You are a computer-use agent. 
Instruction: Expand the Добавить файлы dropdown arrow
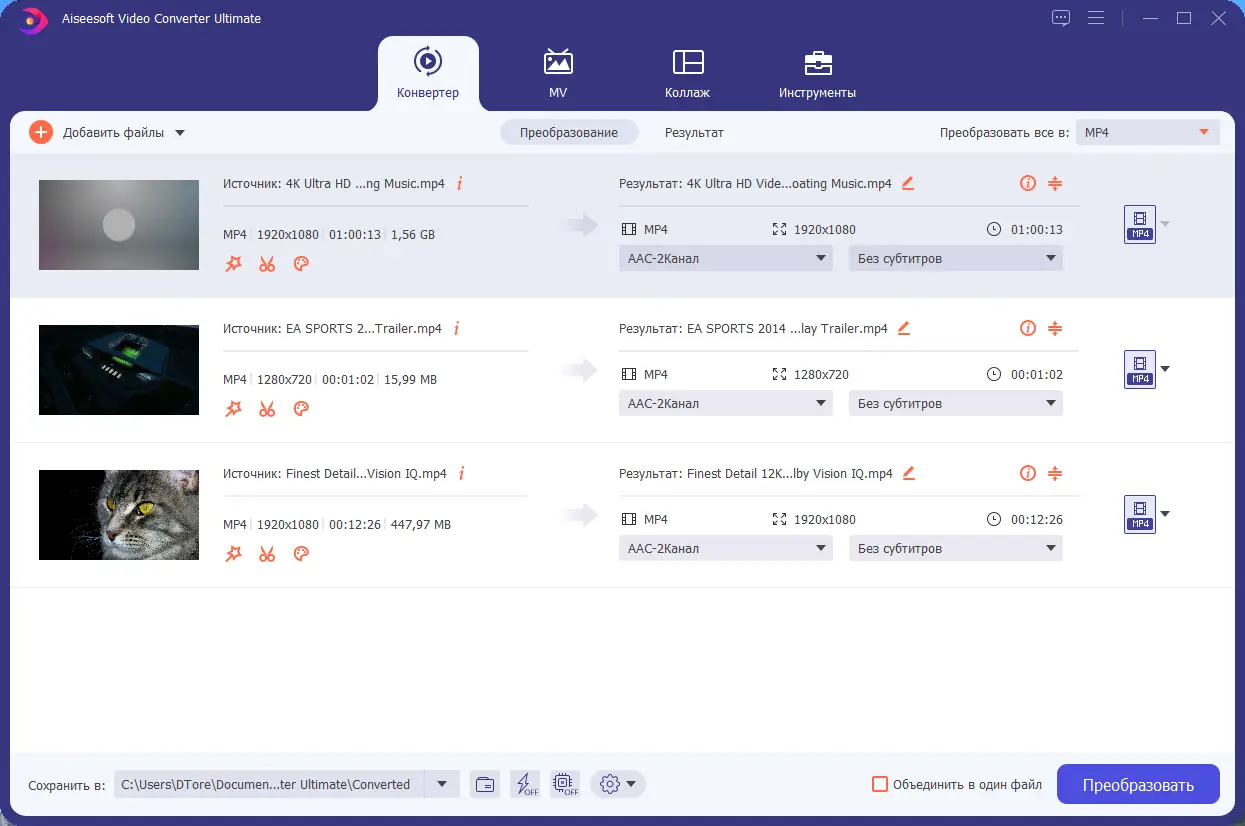click(180, 133)
